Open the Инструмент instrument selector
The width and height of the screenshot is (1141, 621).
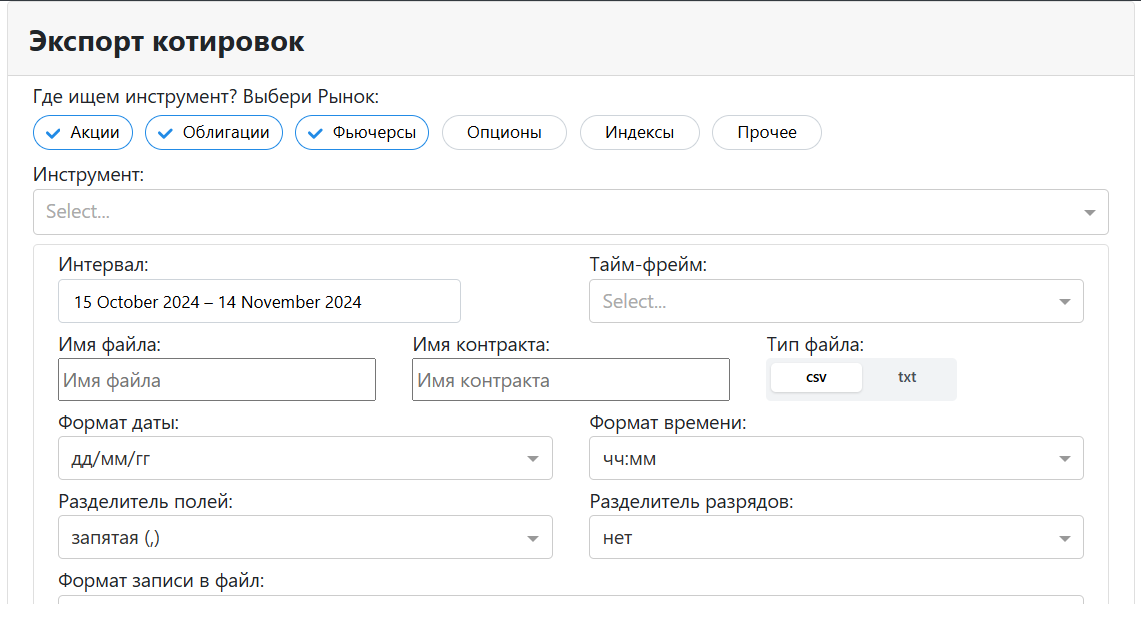pos(570,212)
